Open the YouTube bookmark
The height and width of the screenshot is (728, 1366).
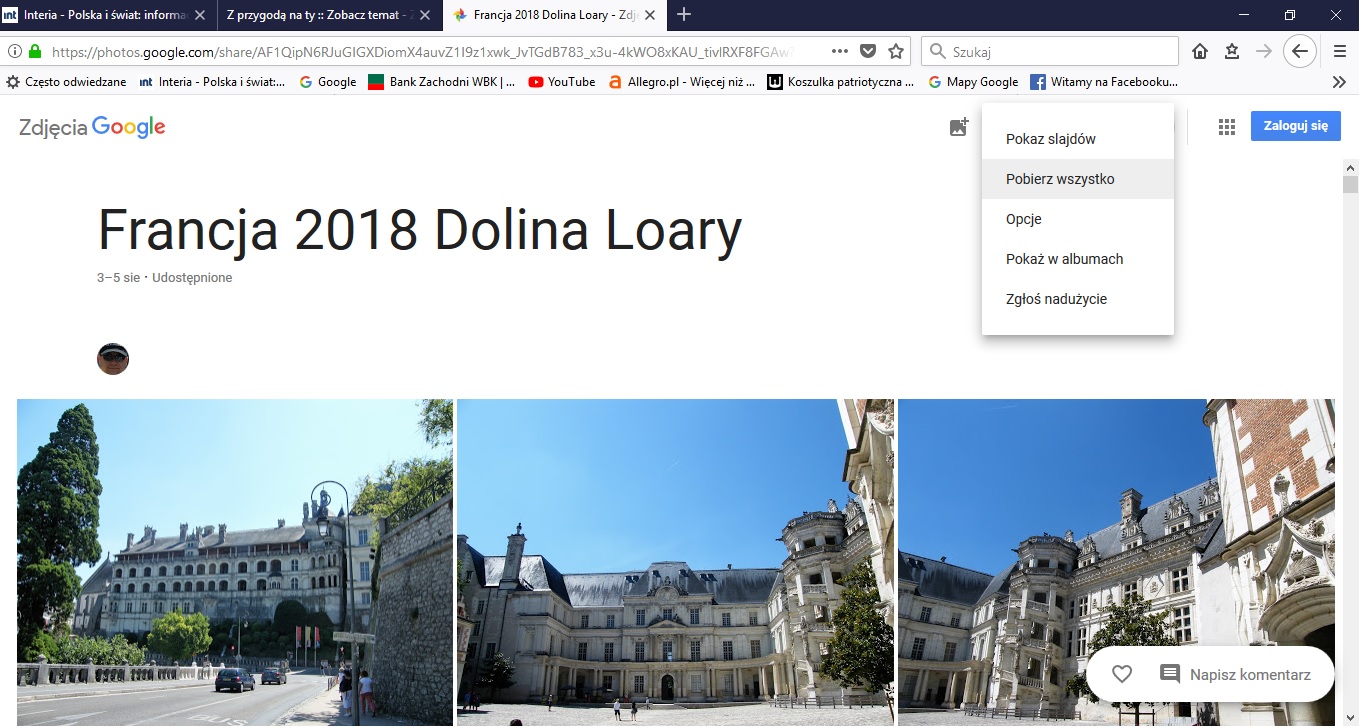pyautogui.click(x=562, y=82)
